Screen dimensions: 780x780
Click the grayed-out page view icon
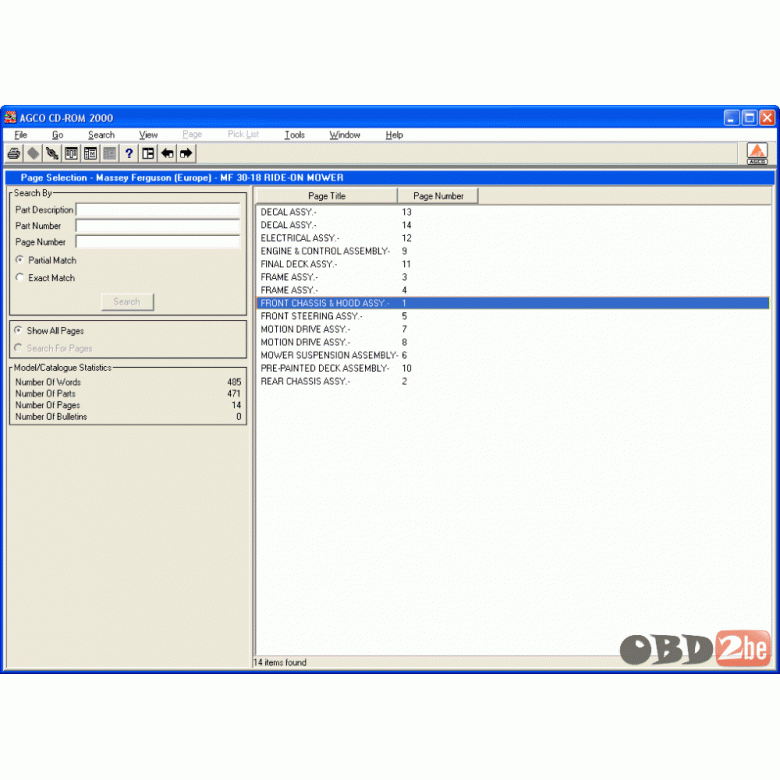[x=109, y=154]
